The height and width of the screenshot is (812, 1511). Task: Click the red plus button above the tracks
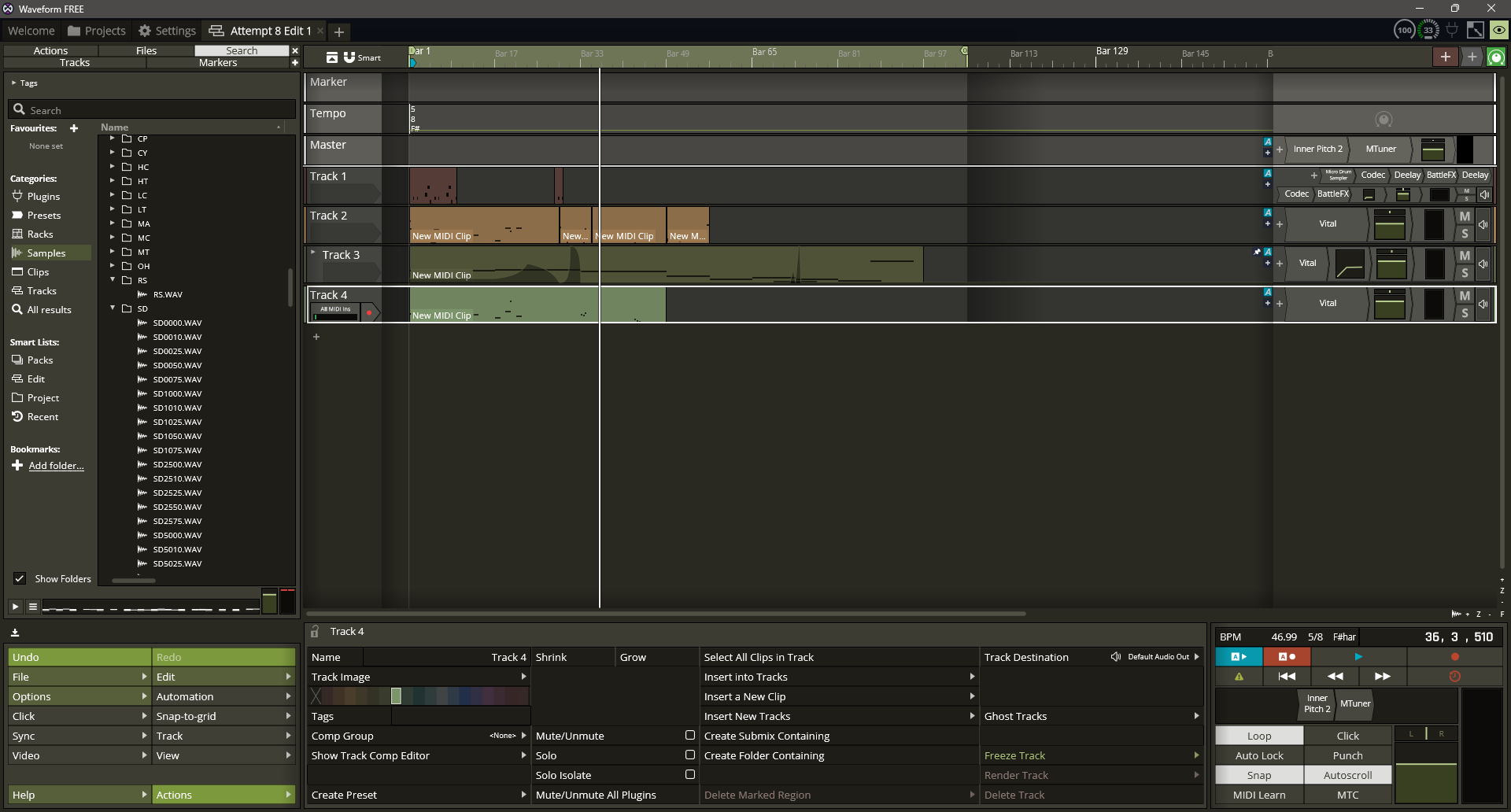click(1445, 57)
